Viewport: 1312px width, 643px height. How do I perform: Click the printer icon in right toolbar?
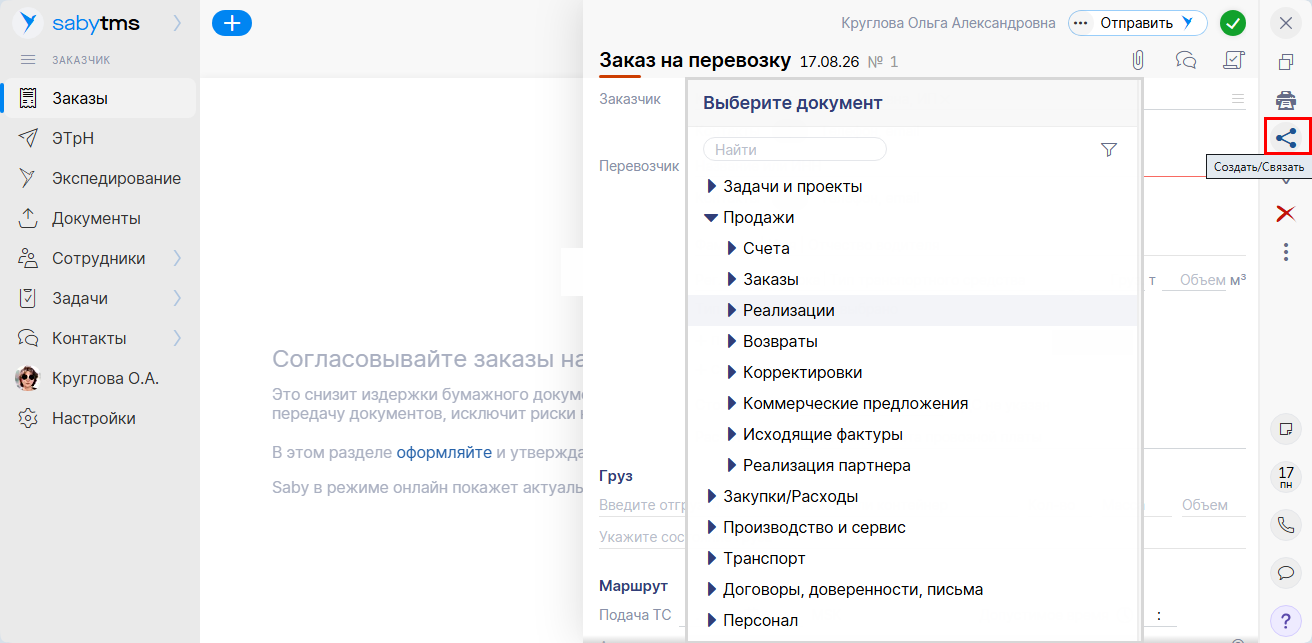(x=1286, y=100)
